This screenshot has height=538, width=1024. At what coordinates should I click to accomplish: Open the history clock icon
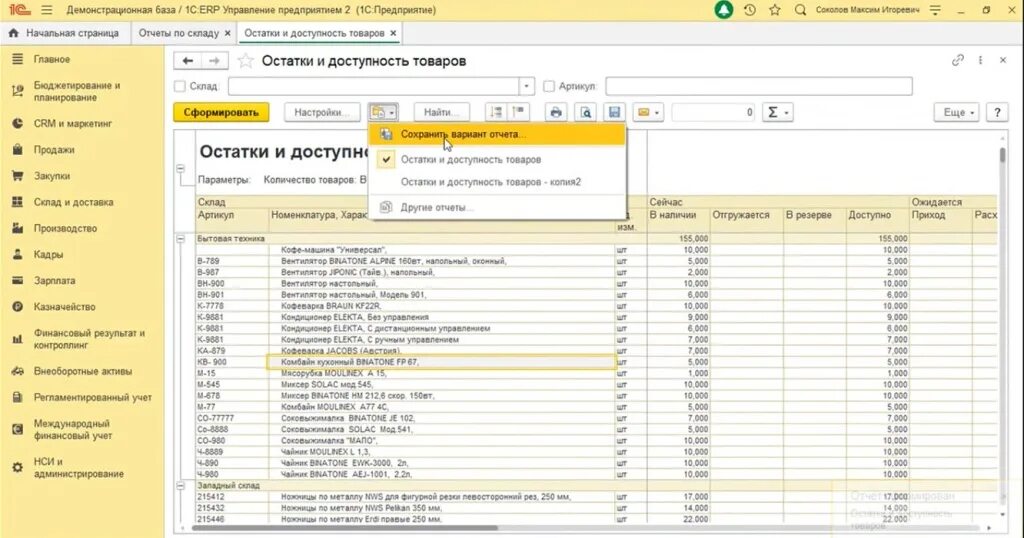[750, 10]
